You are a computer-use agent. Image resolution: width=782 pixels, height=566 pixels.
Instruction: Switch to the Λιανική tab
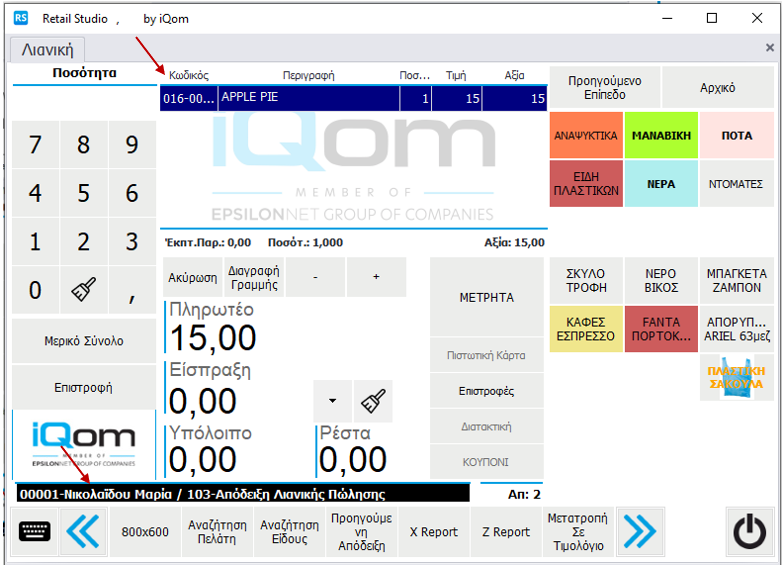pos(47,49)
